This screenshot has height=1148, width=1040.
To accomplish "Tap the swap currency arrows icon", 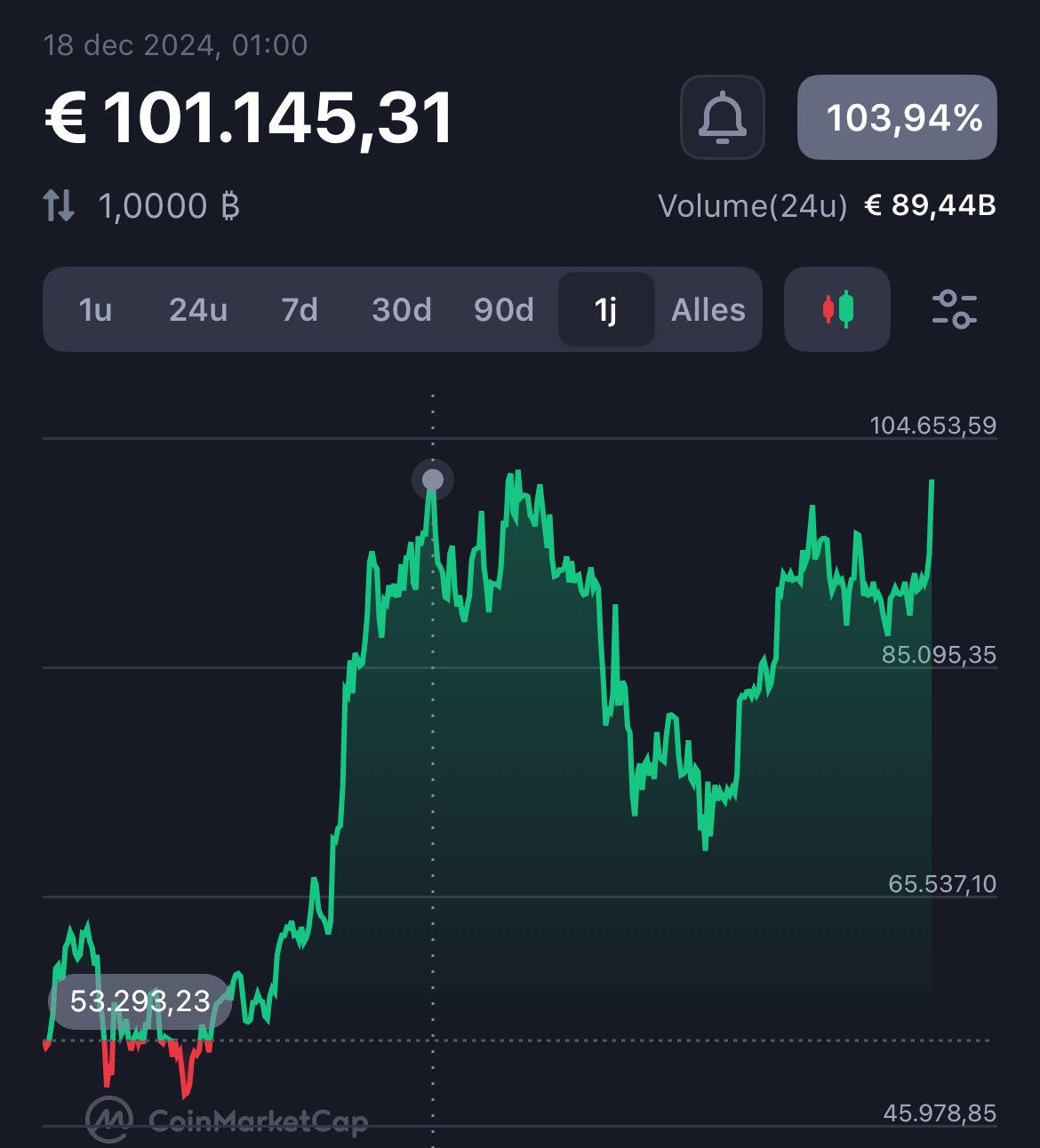I will (60, 205).
